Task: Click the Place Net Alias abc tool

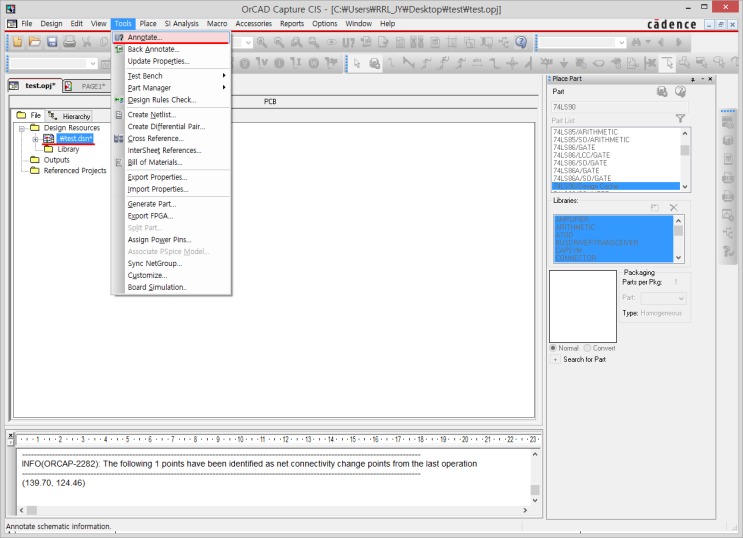Action: click(478, 63)
